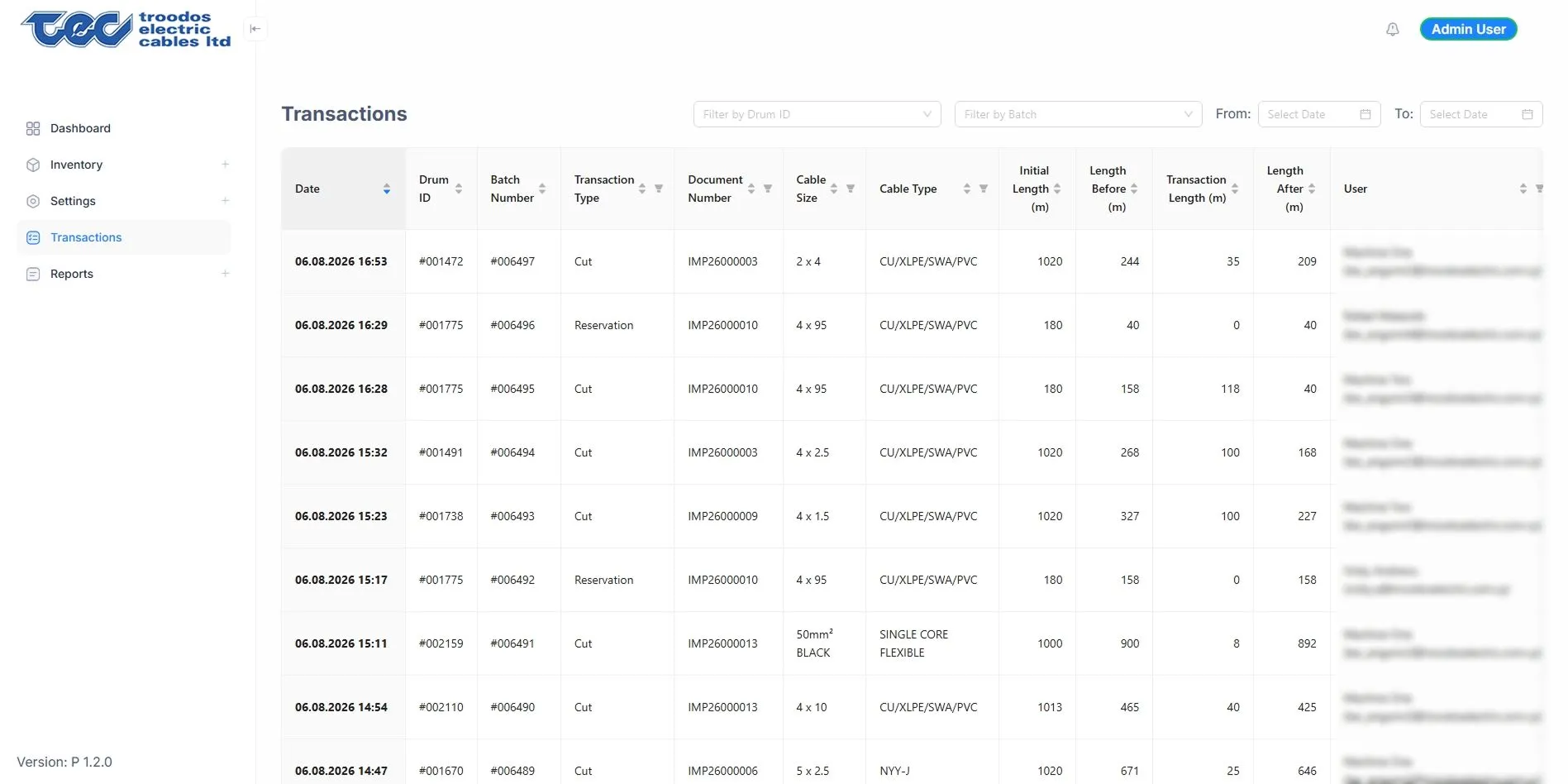The width and height of the screenshot is (1568, 784).
Task: Sort by Transaction Type column
Action: pos(642,189)
